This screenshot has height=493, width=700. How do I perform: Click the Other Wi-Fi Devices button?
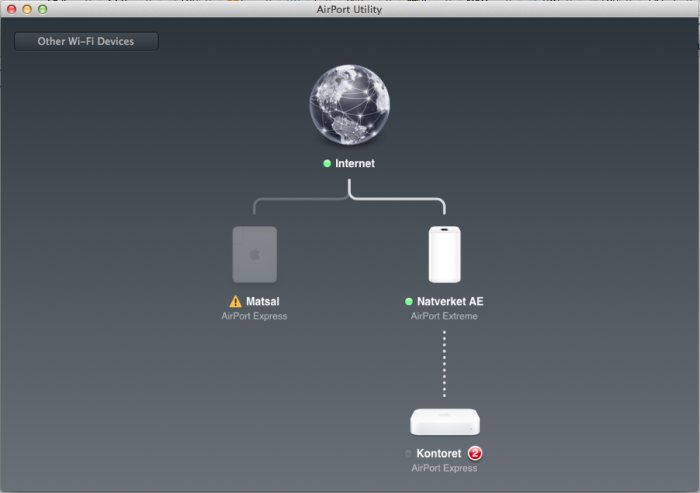coord(86,42)
